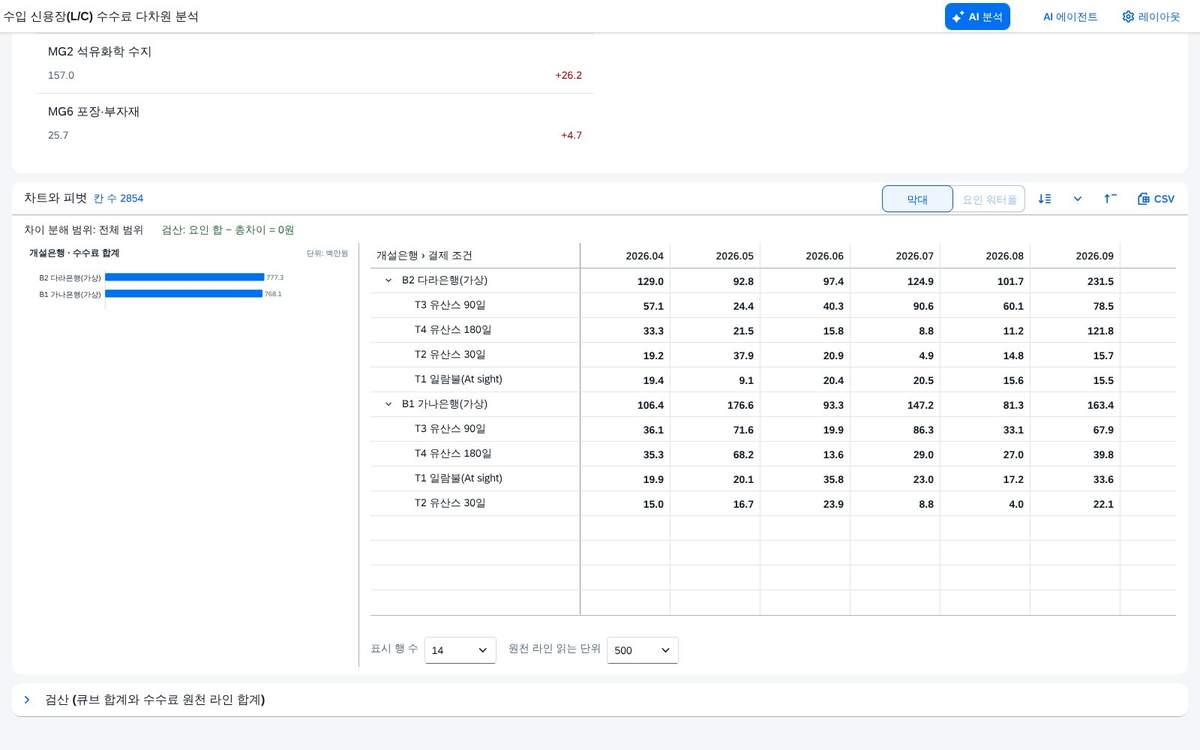Export table as CSV
Screen dimensions: 1200x750
1156,199
